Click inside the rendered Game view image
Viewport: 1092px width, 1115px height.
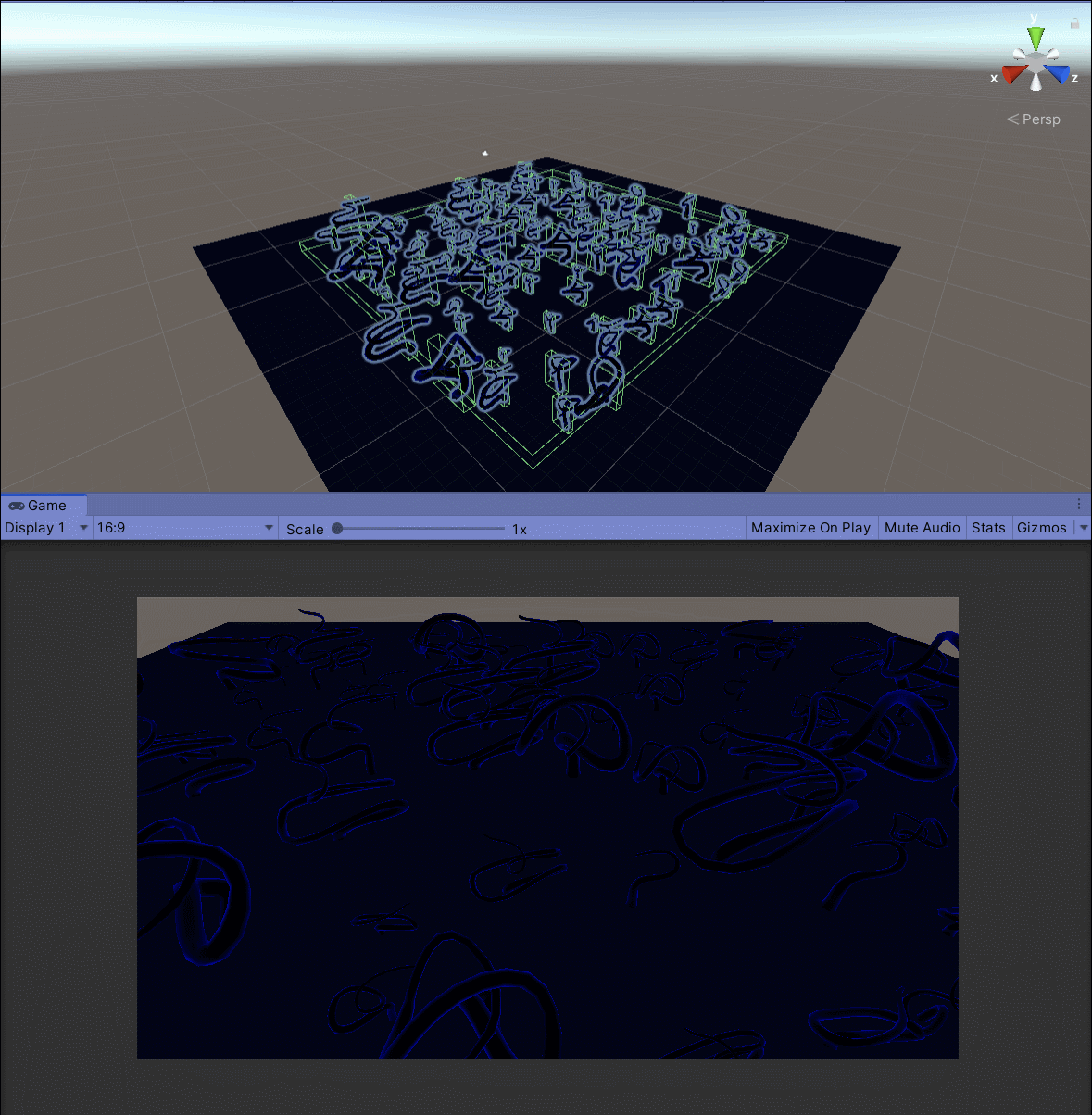547,828
